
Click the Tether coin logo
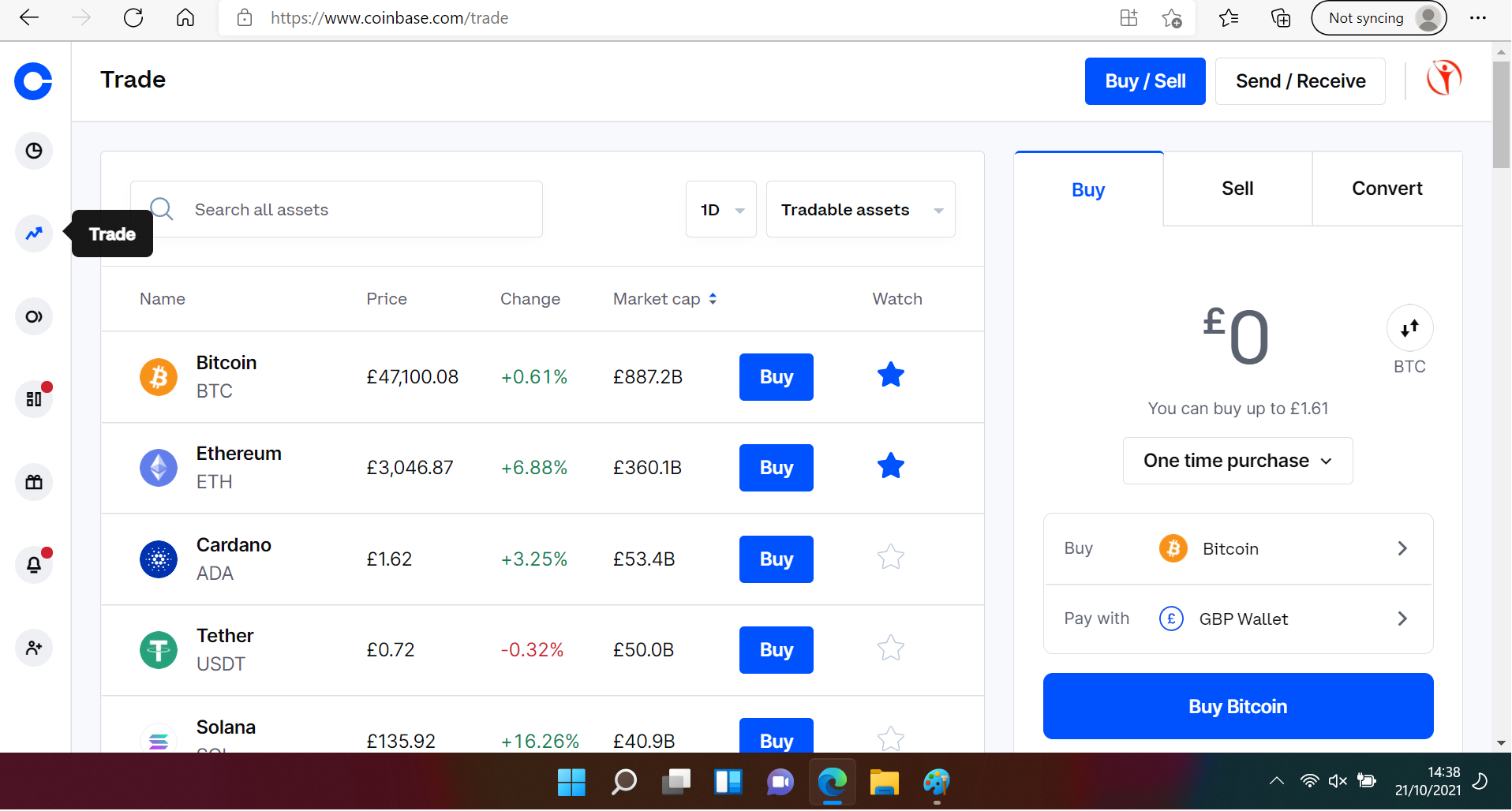(159, 650)
